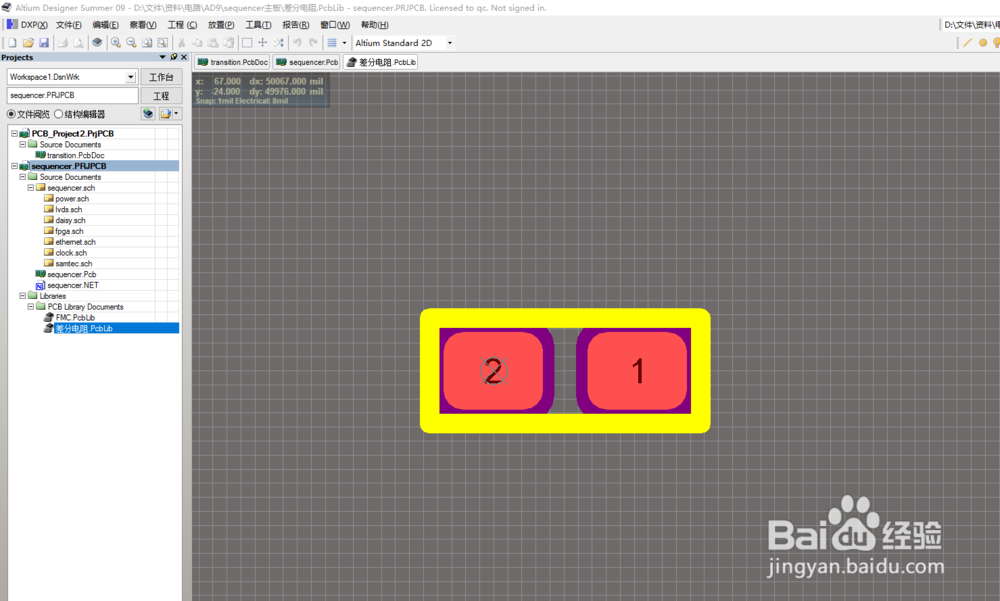Open an existing document via folder icon
This screenshot has width=1000, height=601.
click(x=28, y=43)
